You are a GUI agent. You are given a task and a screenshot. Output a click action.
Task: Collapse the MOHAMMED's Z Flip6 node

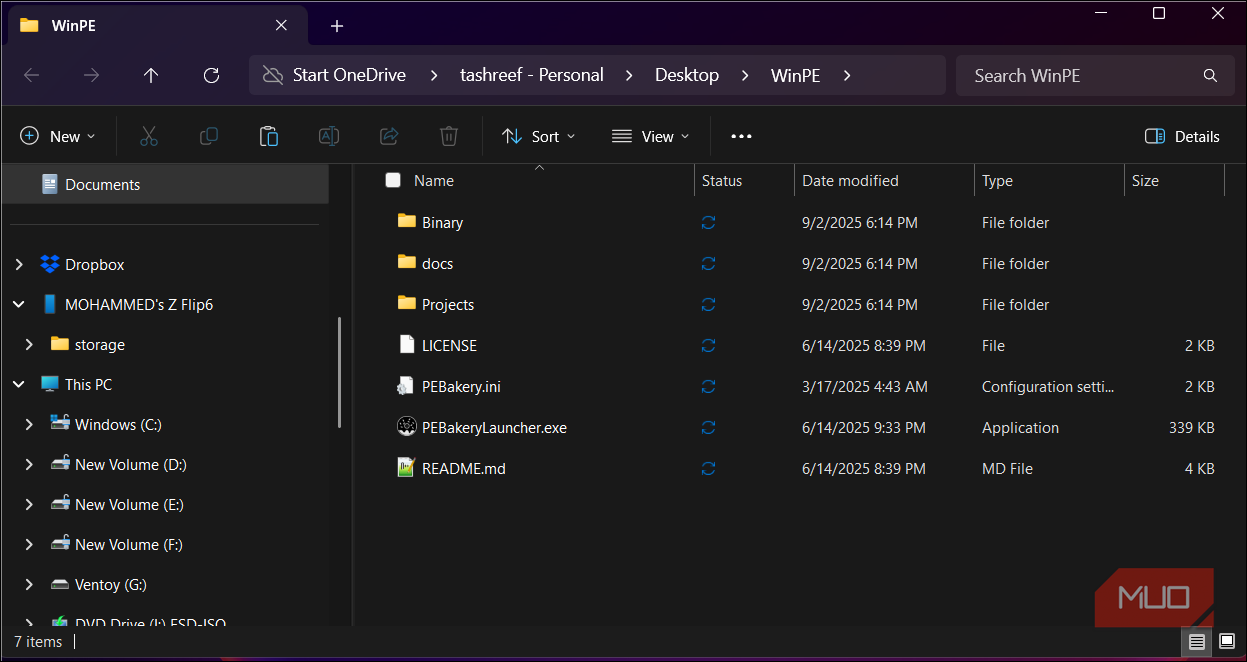tap(19, 304)
